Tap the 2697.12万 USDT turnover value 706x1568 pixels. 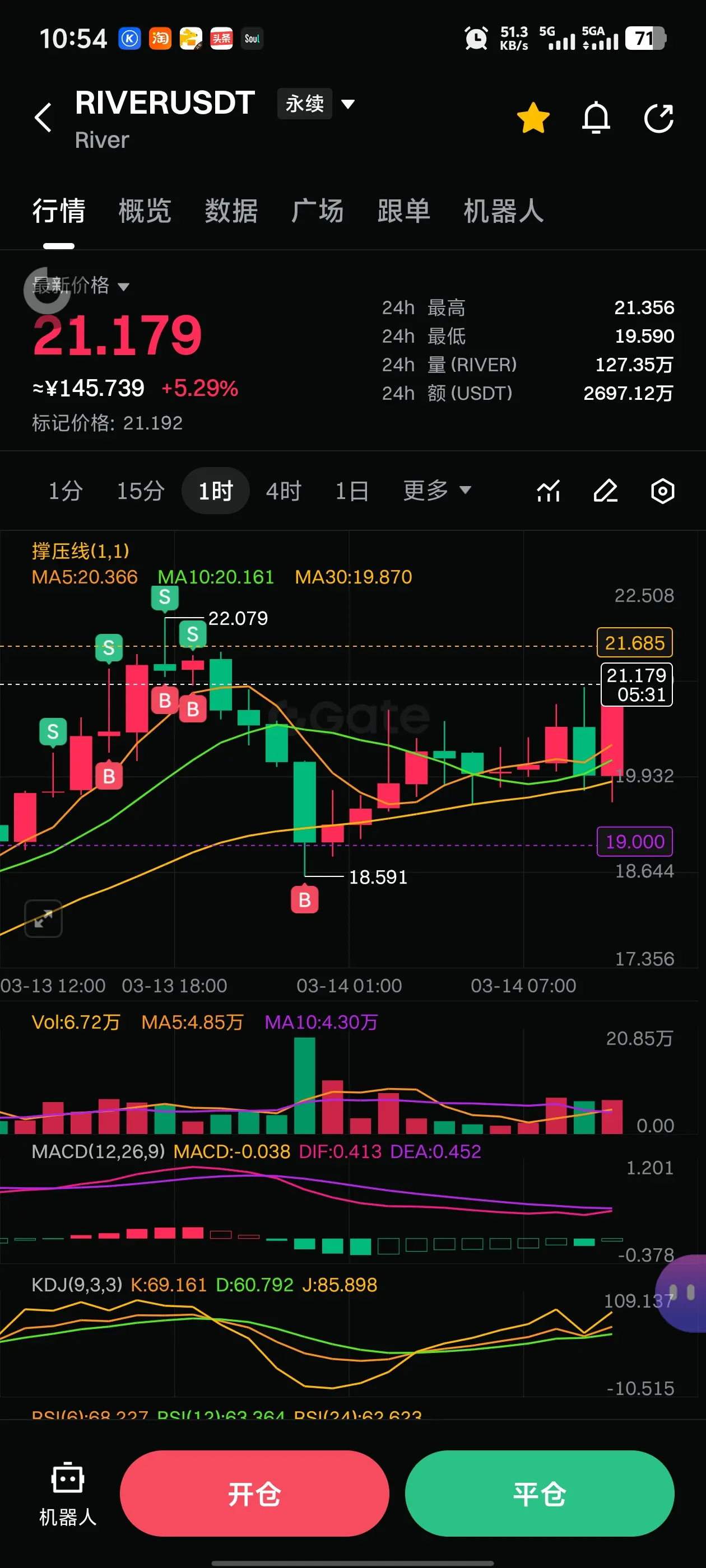pyautogui.click(x=628, y=393)
